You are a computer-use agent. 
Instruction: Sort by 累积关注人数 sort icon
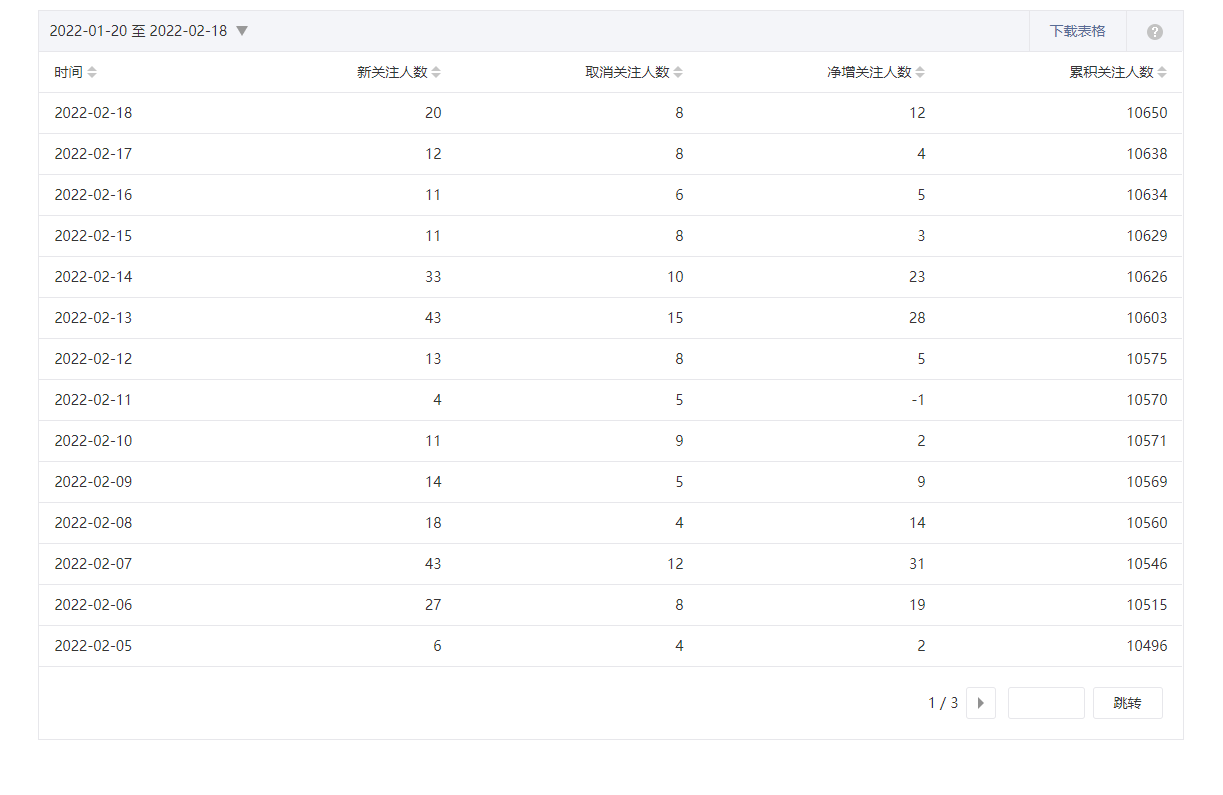(x=1162, y=72)
